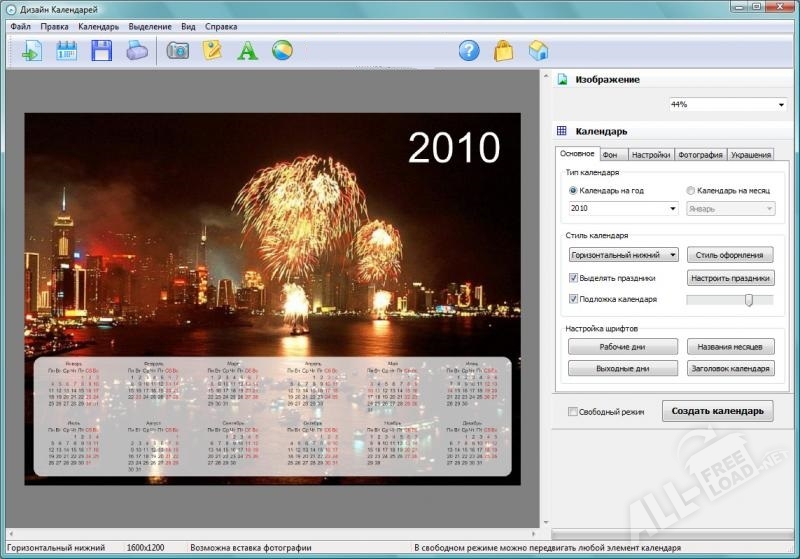
Task: Open help with the blue question mark icon
Action: 469,51
